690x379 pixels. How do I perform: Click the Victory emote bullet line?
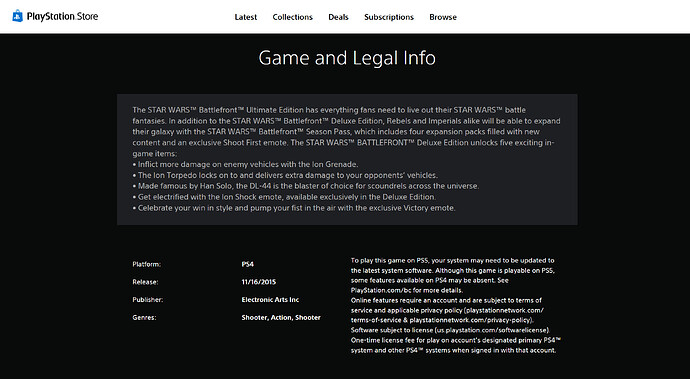(294, 208)
